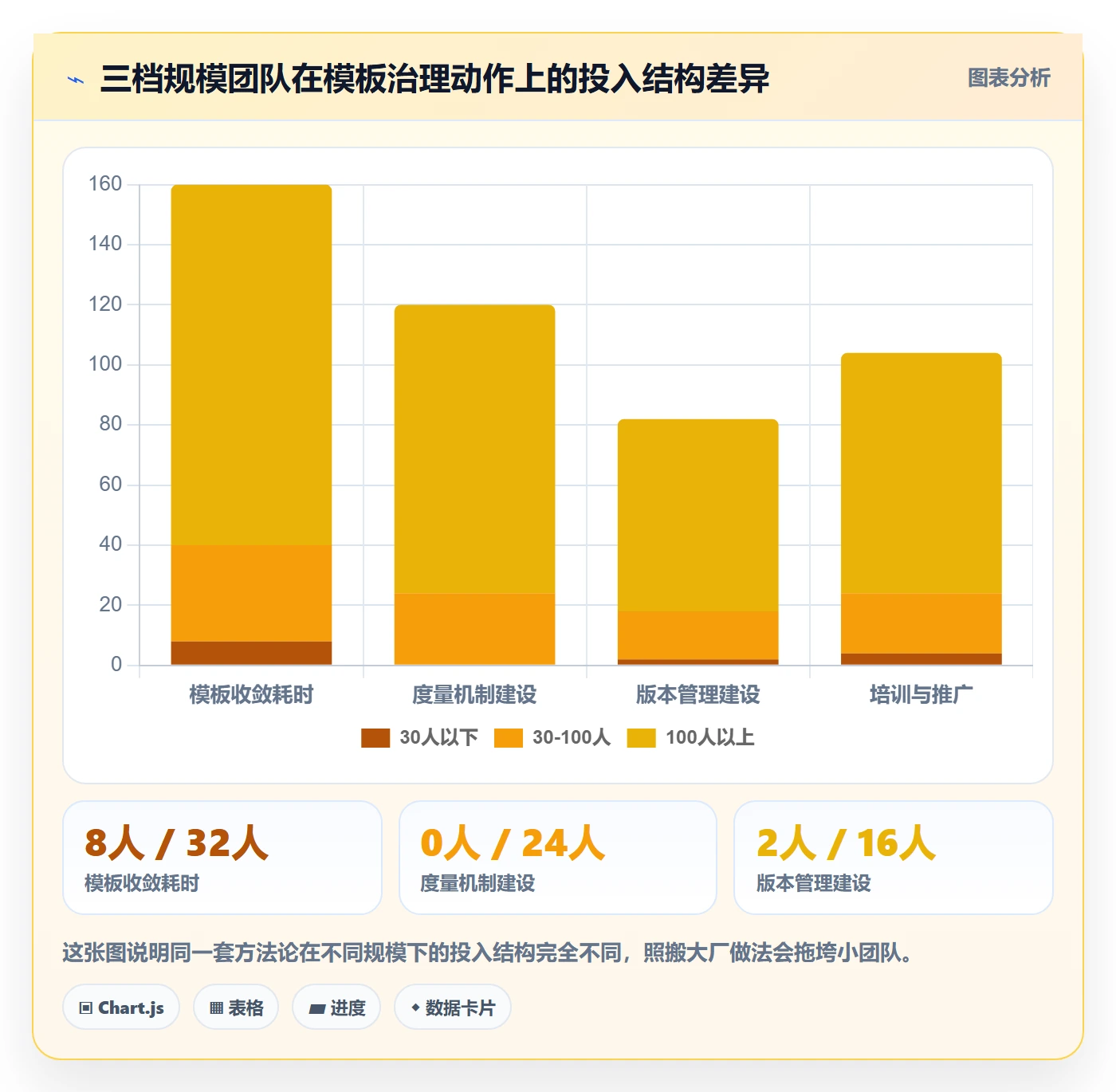Click the grid icon in the 表格 chip
The image size is (1116, 1092).
(x=216, y=1008)
